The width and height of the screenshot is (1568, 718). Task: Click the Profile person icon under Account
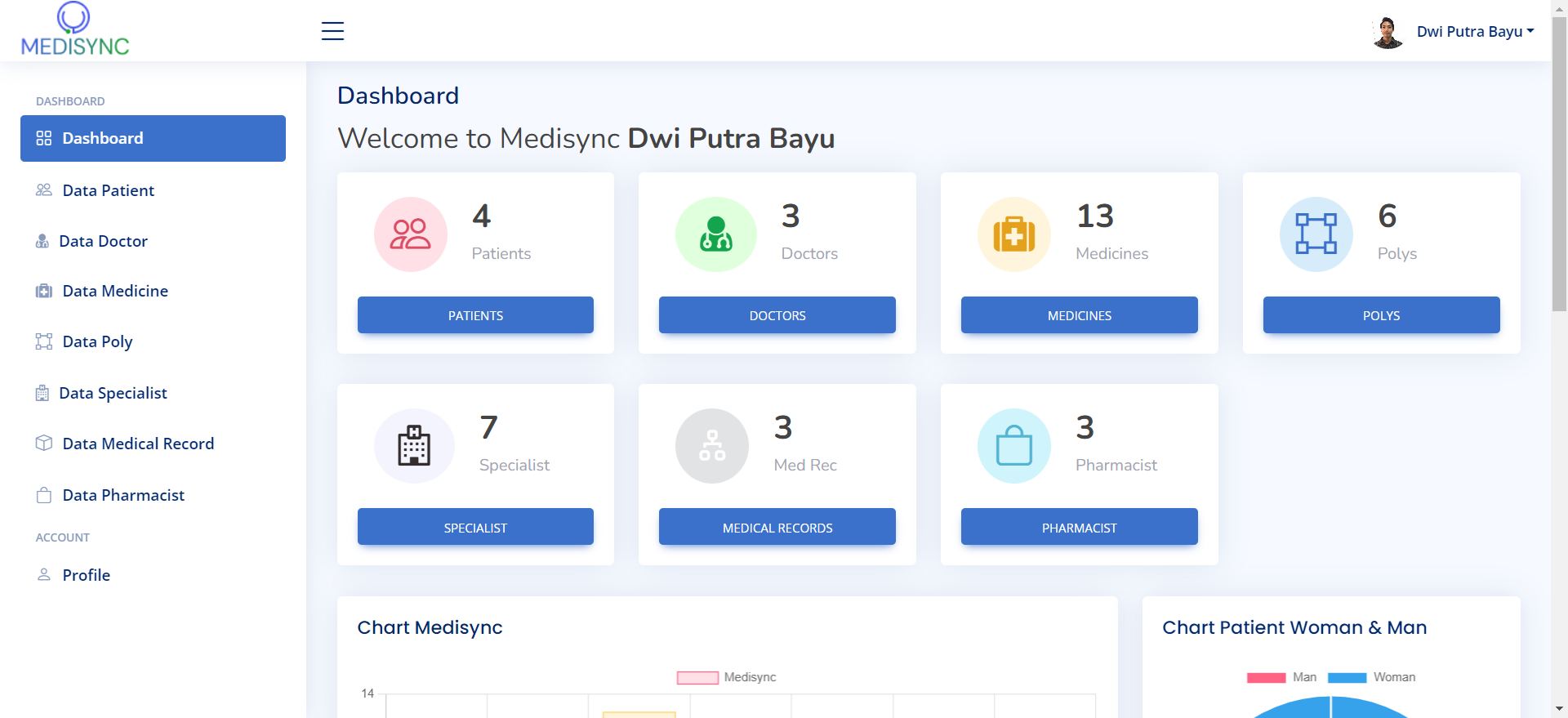pyautogui.click(x=42, y=574)
